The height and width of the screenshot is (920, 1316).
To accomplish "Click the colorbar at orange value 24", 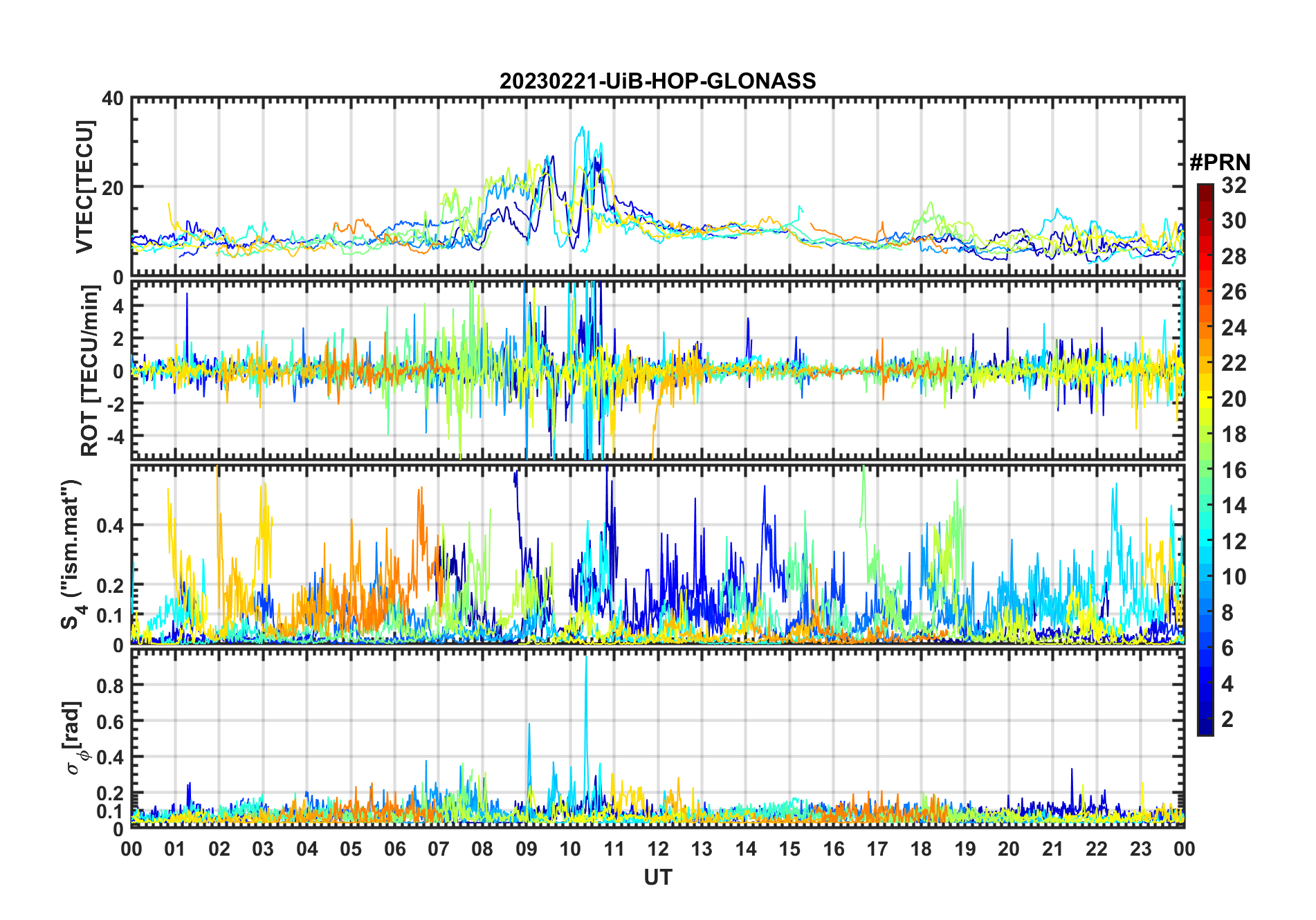I will (x=1205, y=328).
